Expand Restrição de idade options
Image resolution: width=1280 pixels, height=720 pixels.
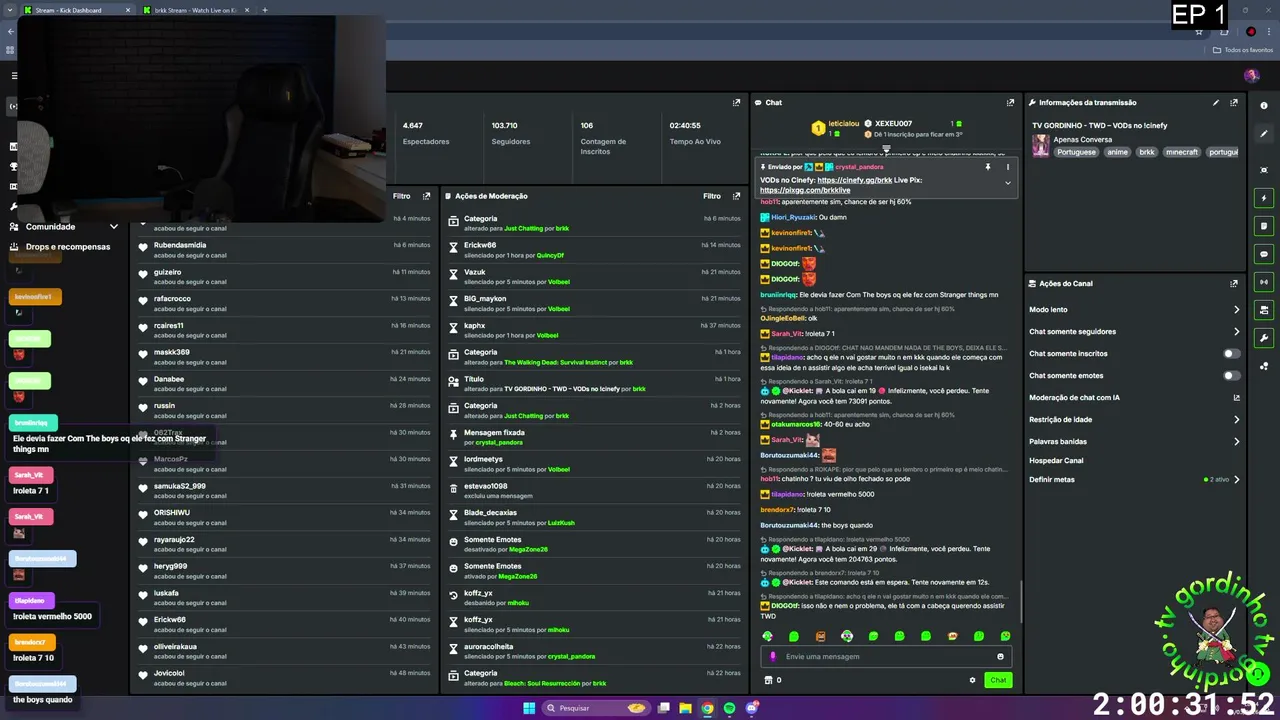pyautogui.click(x=1236, y=420)
